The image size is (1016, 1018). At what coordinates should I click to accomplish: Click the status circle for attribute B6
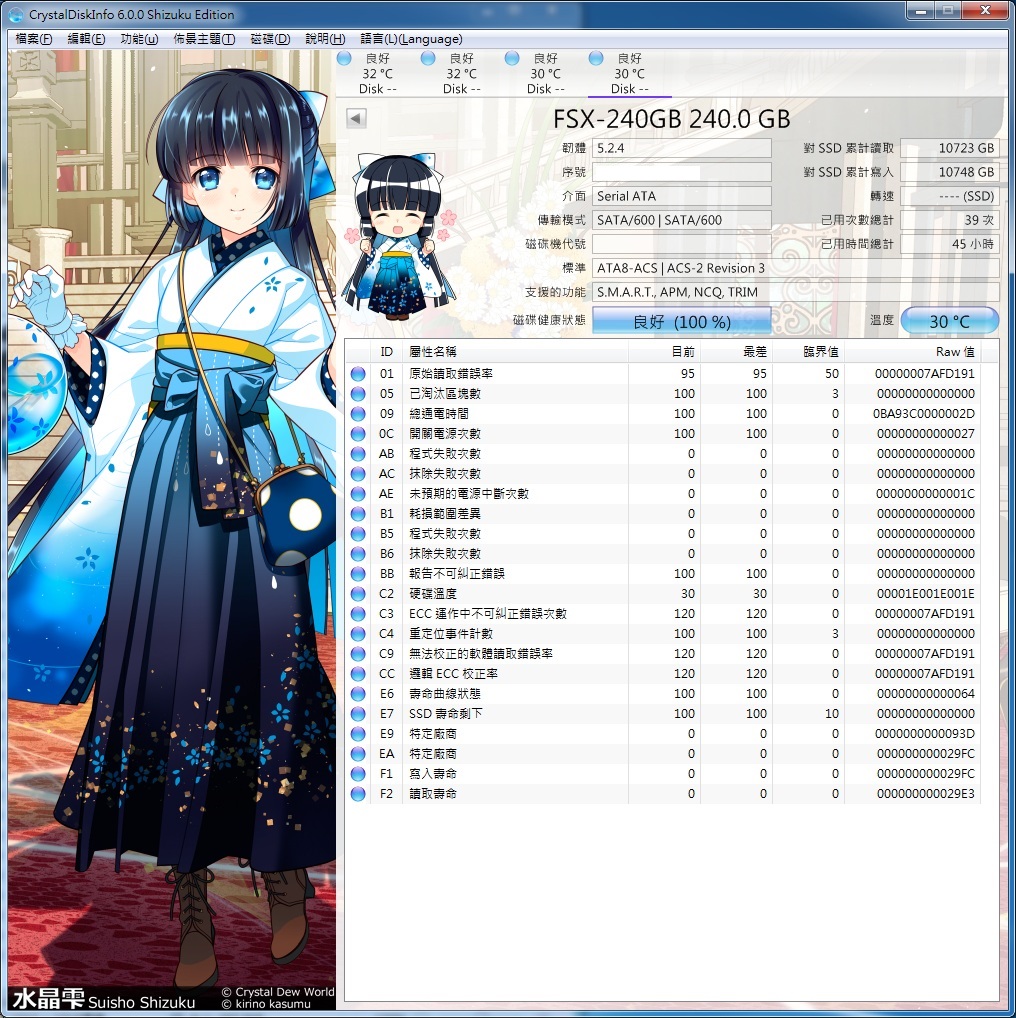pos(358,554)
